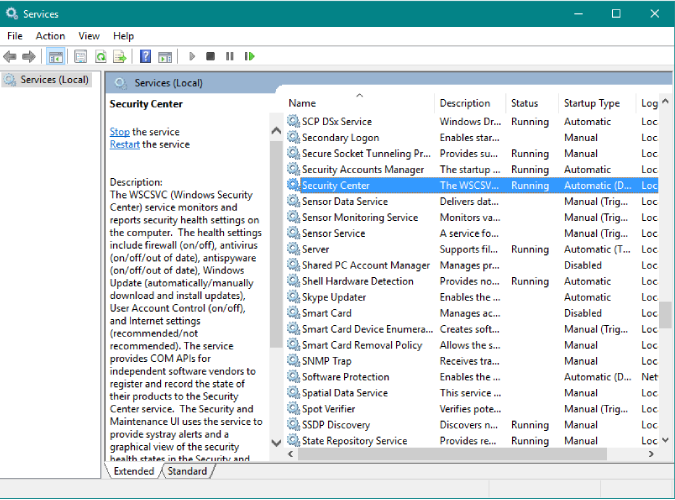Toggle Show/Hide Console Tree icon
This screenshot has height=500, width=675.
(x=56, y=56)
